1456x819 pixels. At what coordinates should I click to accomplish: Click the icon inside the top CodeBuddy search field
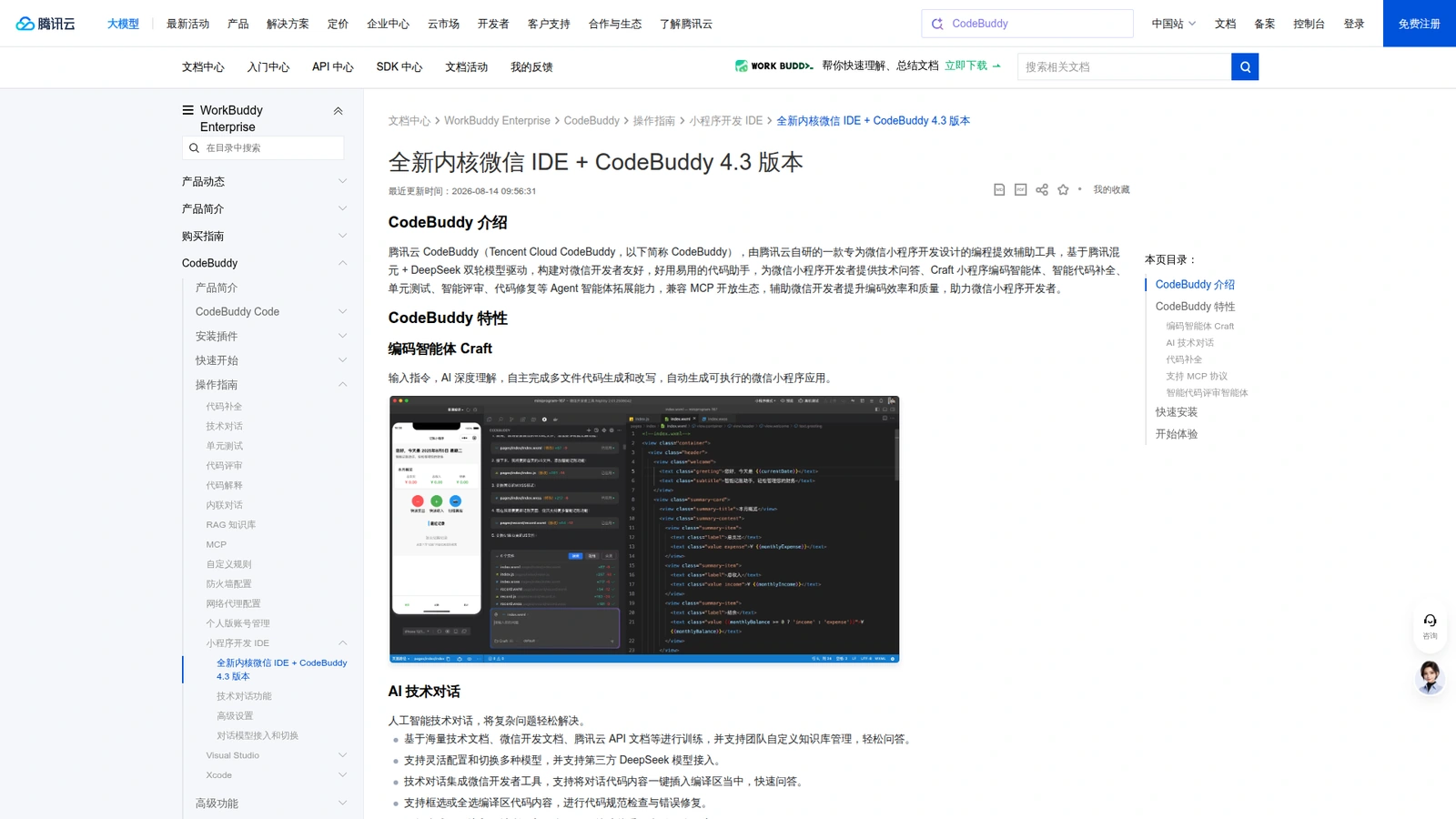[937, 24]
